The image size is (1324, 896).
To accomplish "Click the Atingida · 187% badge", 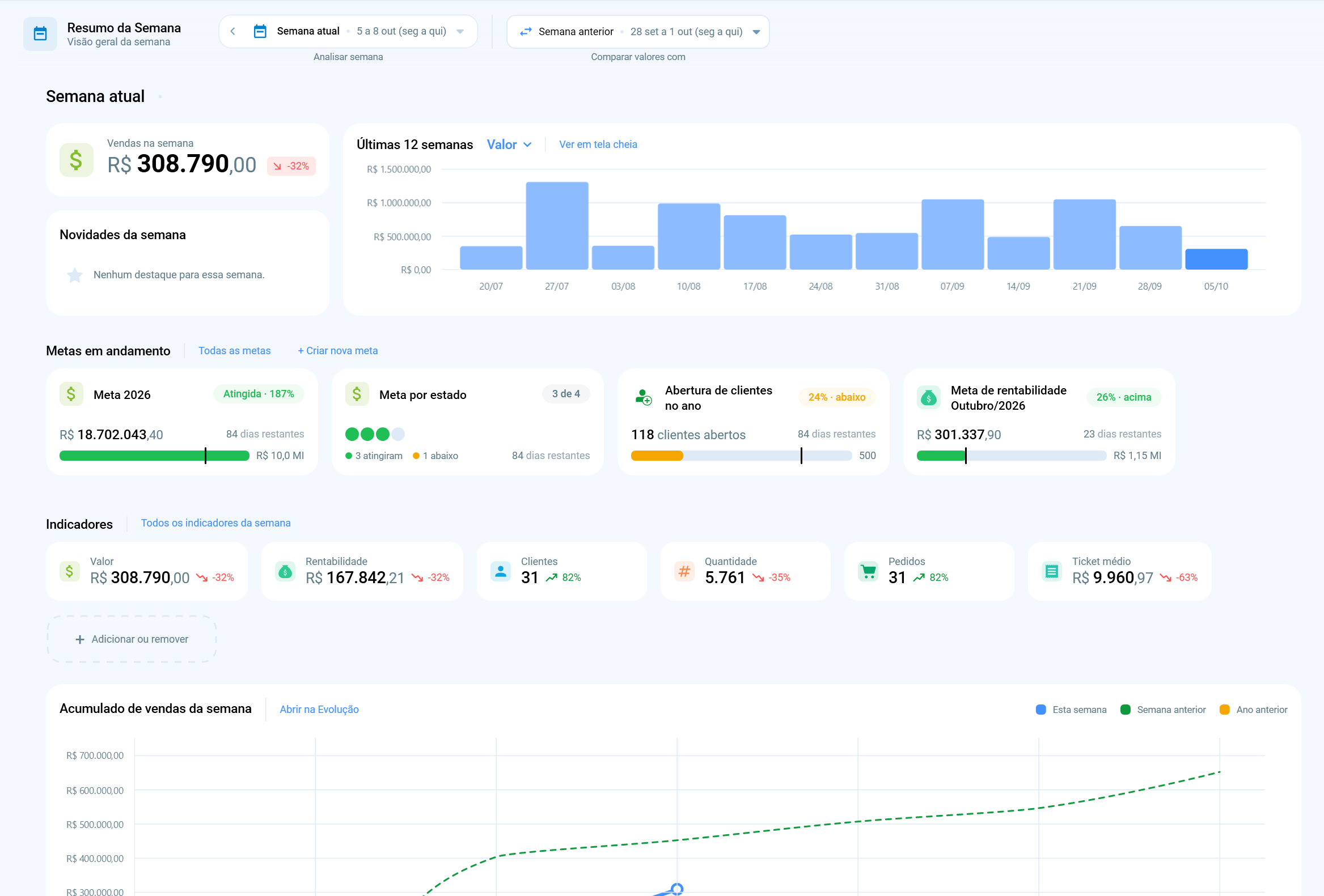I will coord(259,394).
